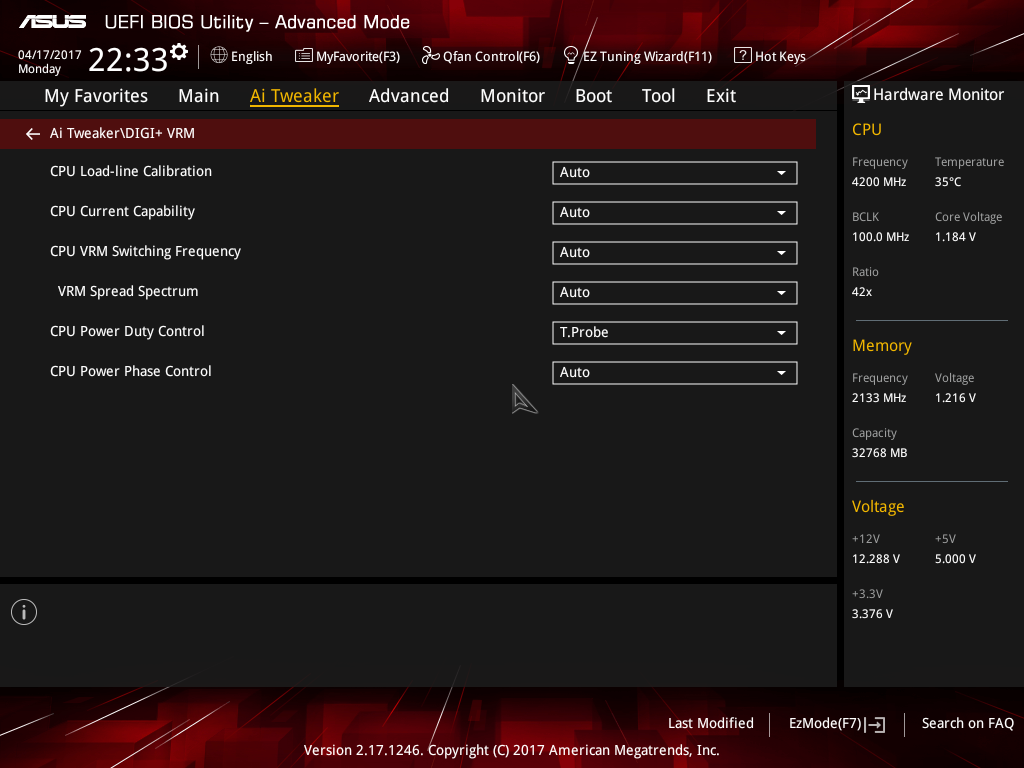
Task: Click the info circle icon
Action: coord(24,613)
